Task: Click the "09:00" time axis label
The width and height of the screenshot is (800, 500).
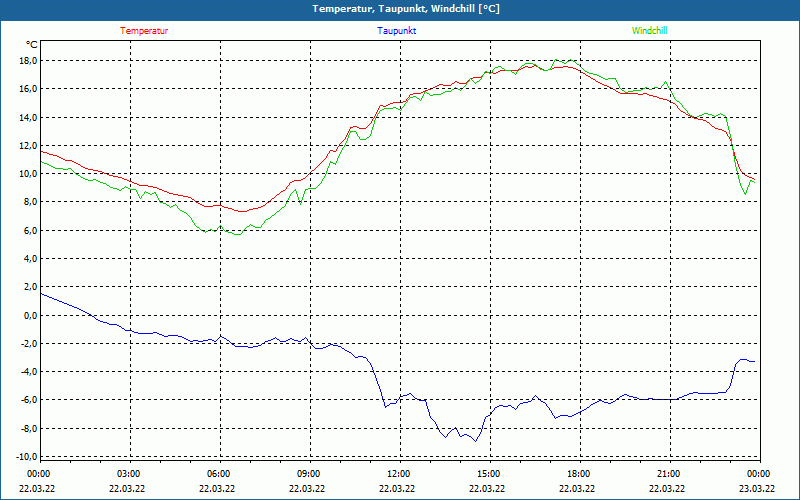Action: tap(308, 474)
